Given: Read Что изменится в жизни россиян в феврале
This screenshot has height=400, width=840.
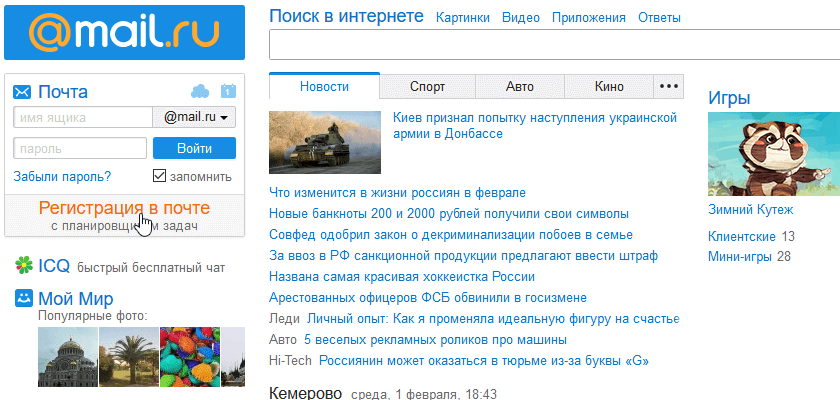Looking at the screenshot, I should tap(398, 192).
